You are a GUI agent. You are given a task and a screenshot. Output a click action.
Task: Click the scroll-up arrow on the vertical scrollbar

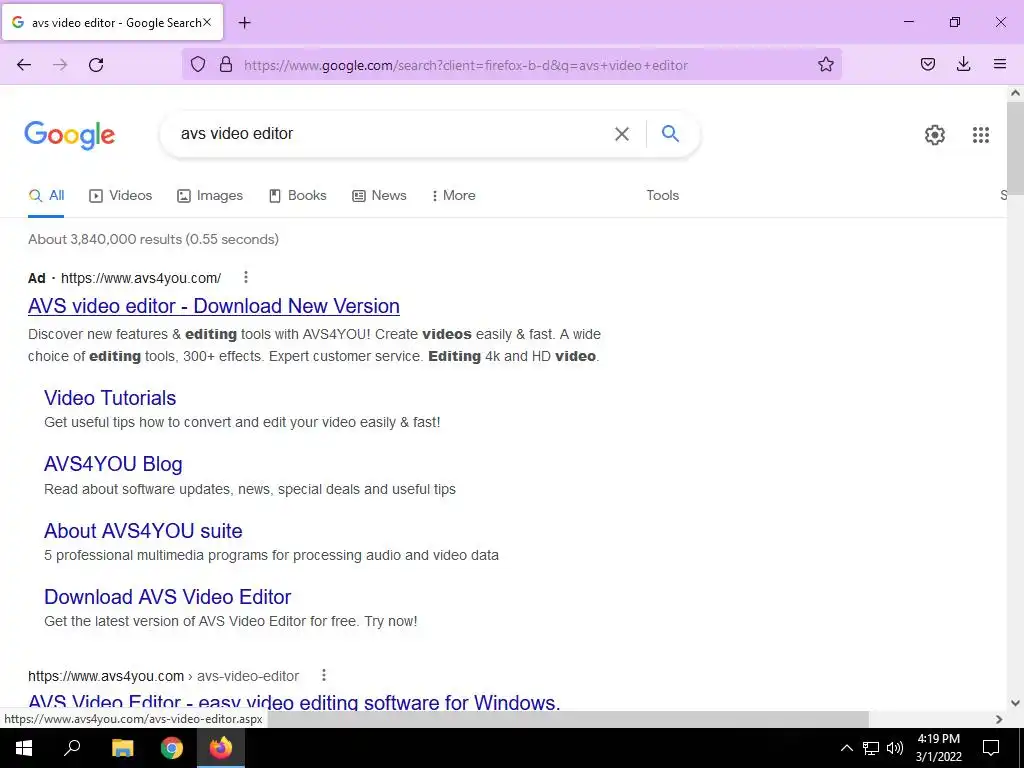tap(1015, 93)
